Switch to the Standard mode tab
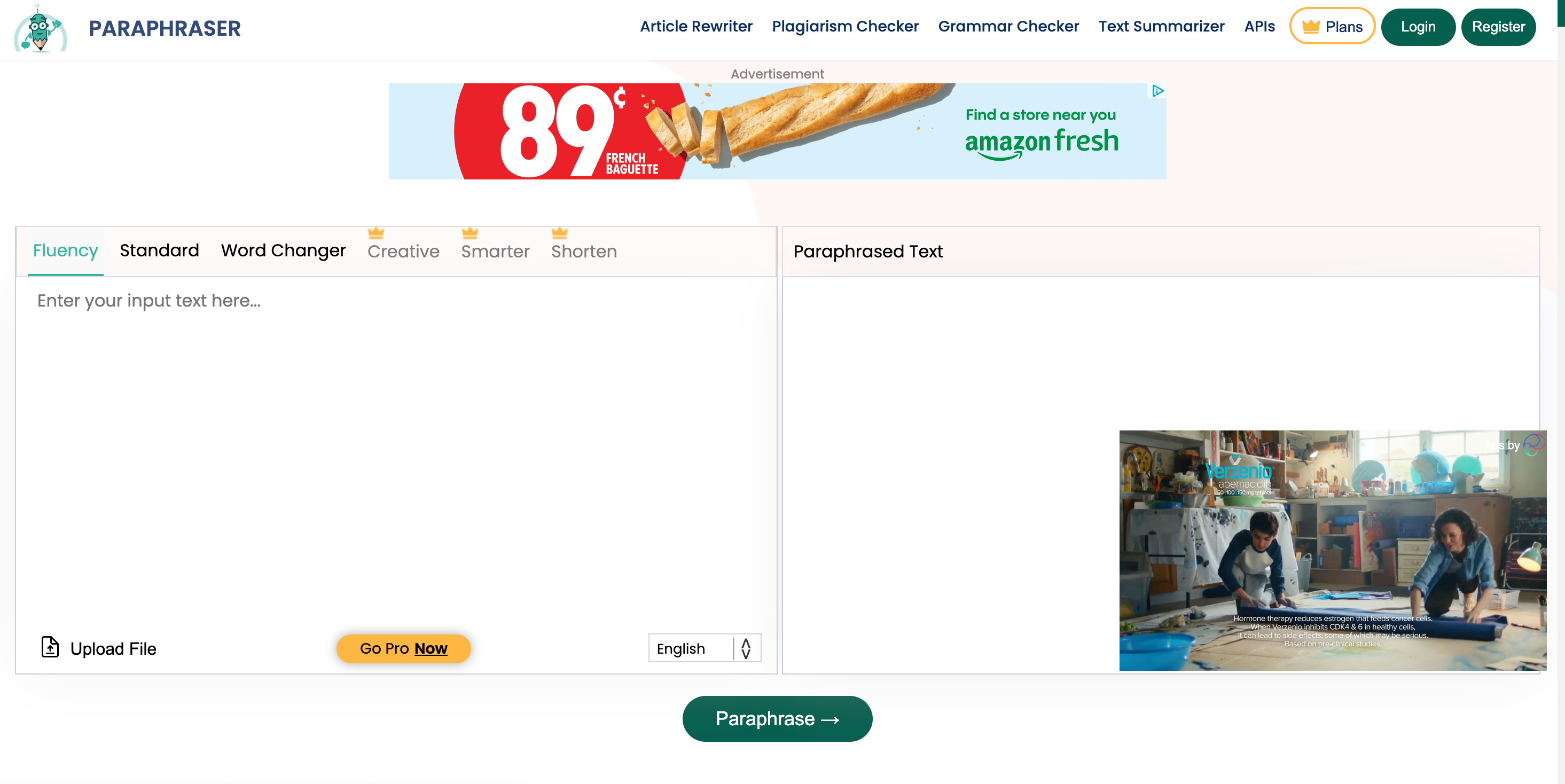 [x=159, y=250]
